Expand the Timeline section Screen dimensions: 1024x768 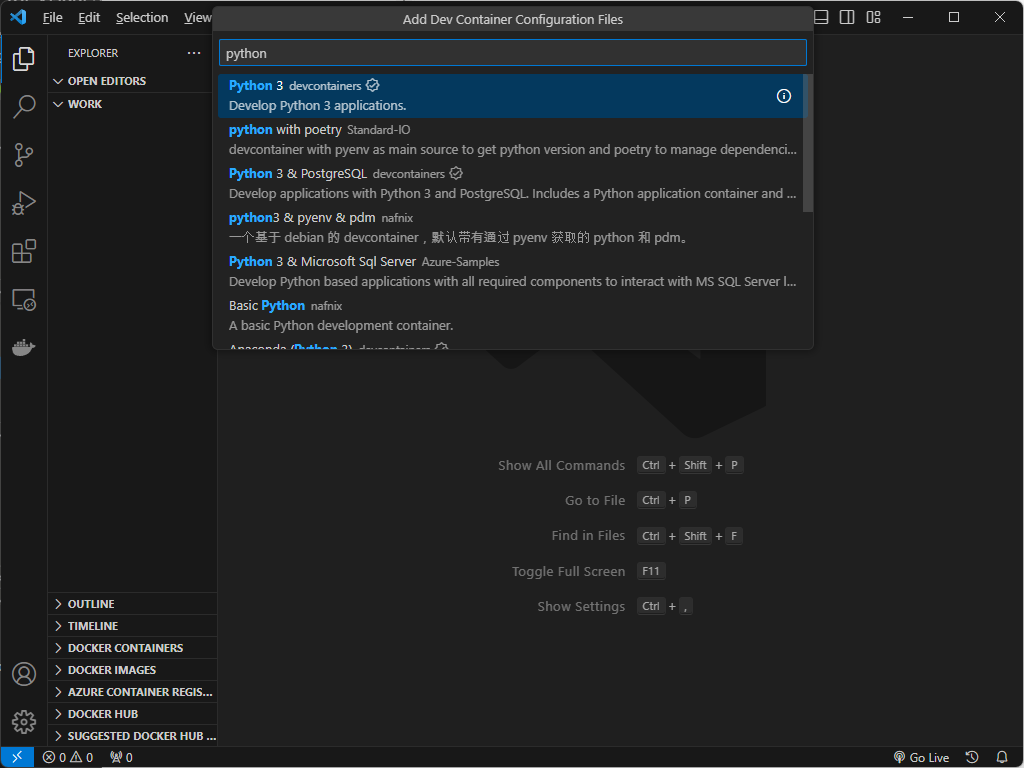(133, 626)
